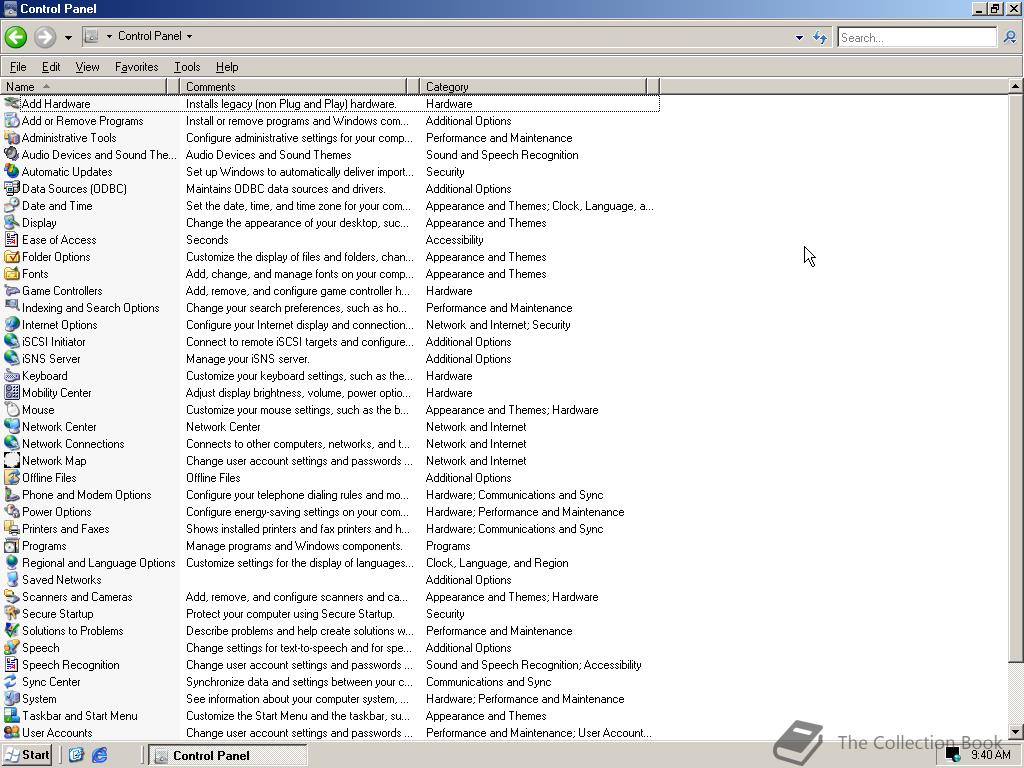Click Show Desktop quick launch icon
The image size is (1024, 768).
click(76, 755)
